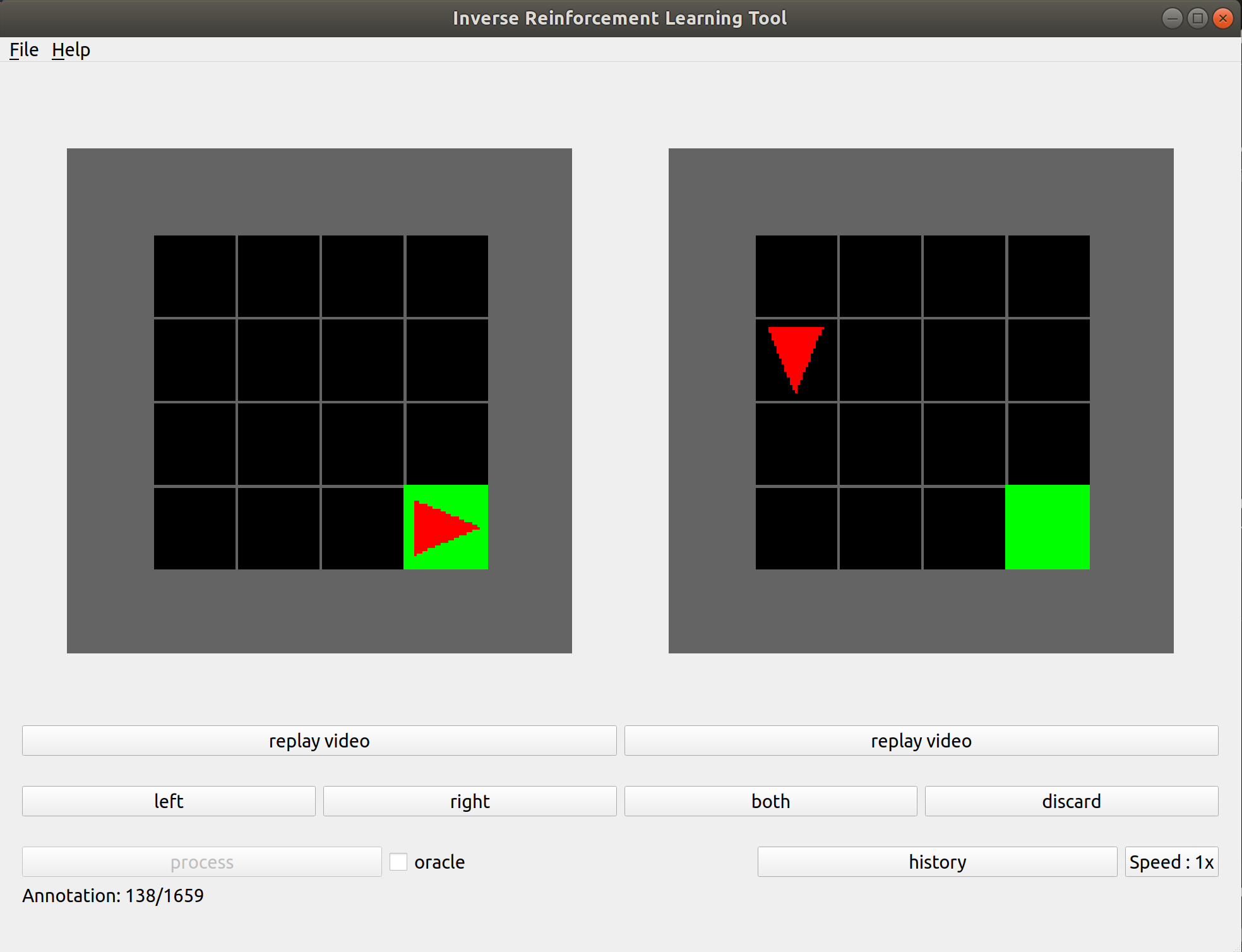
Task: Mark both trajectories as equal
Action: pos(770,801)
